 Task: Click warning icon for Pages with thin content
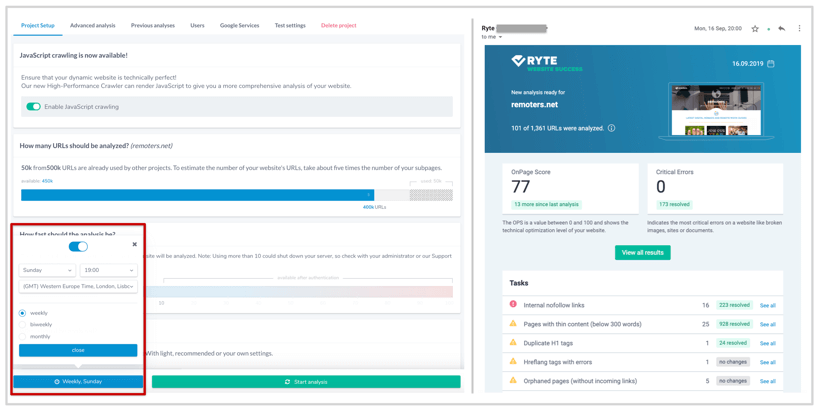pyautogui.click(x=513, y=324)
